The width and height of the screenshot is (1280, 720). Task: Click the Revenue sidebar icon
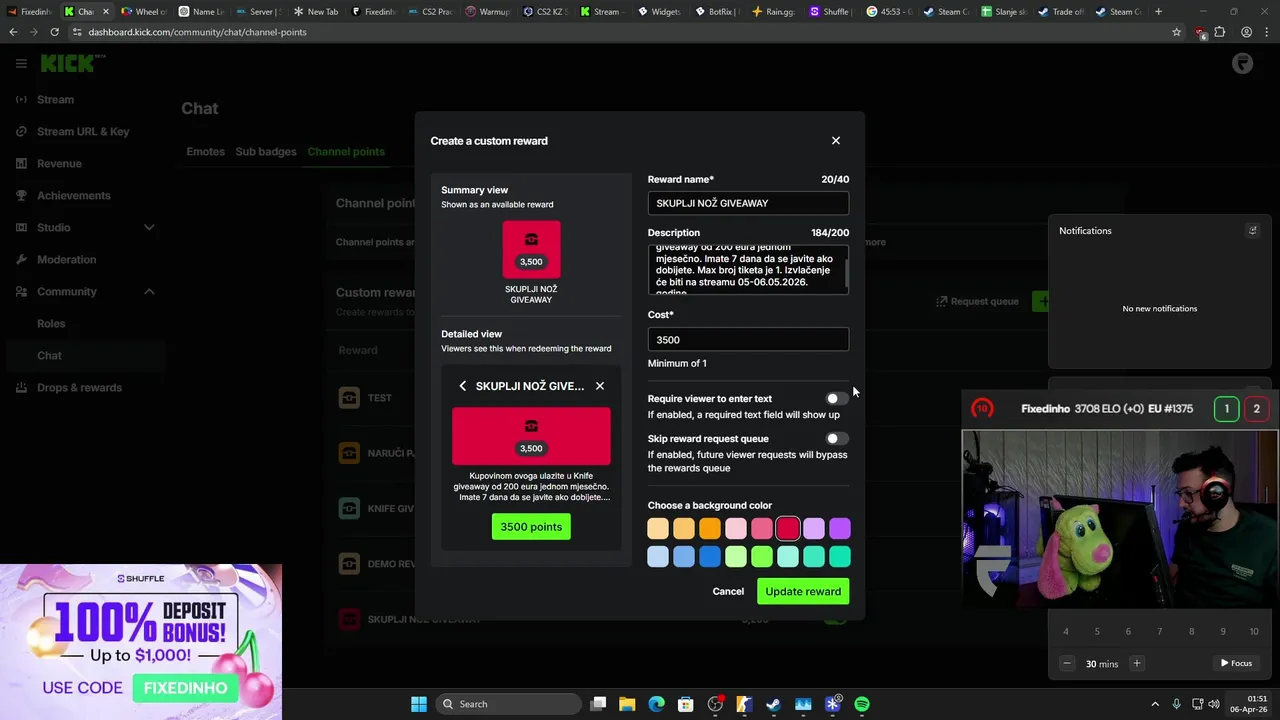[x=21, y=163]
